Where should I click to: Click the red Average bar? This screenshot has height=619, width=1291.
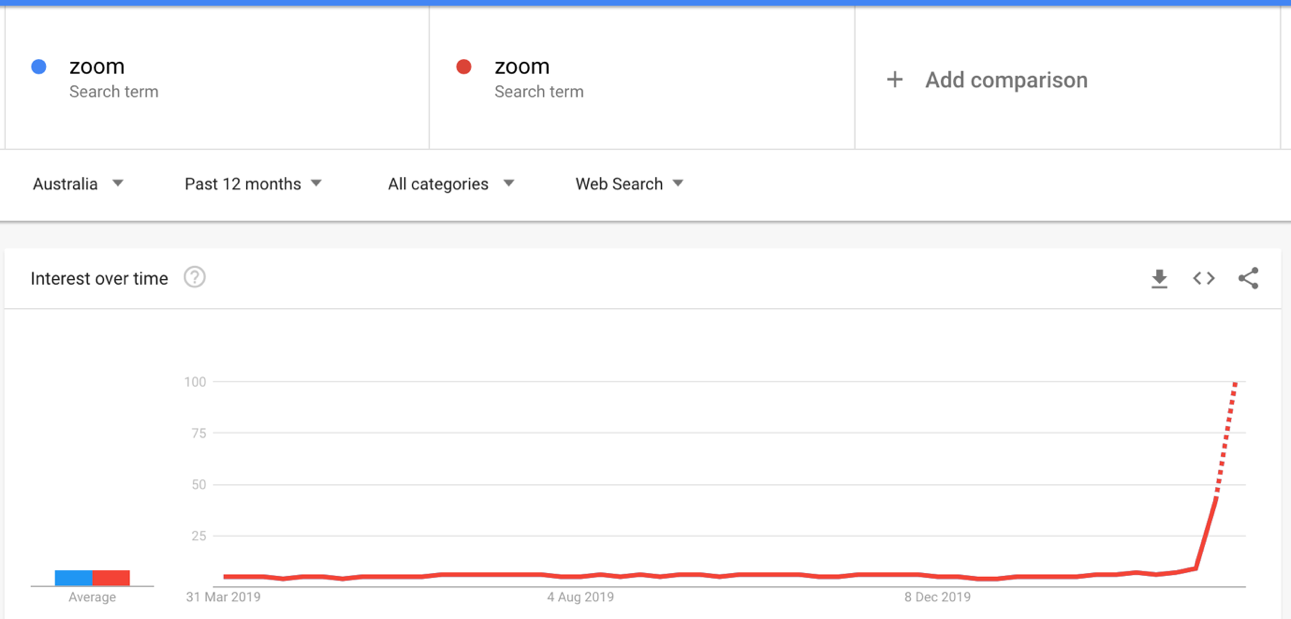111,578
